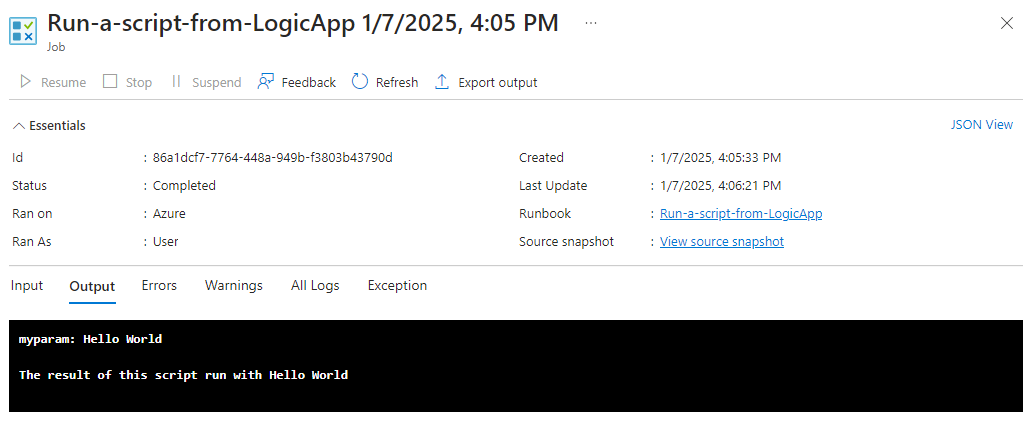Open the ellipsis more options menu
Screen dimensions: 1034x424
591,23
